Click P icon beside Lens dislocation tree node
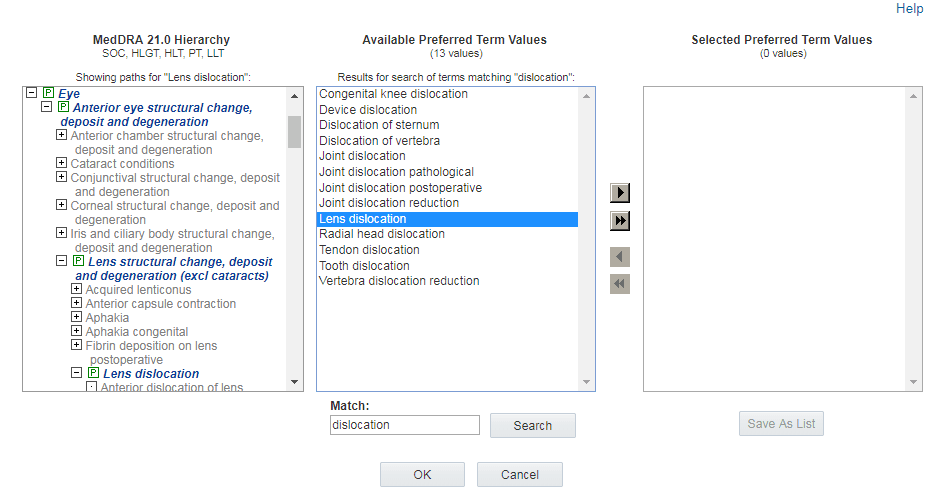Viewport: 931px width, 491px height. [93, 373]
